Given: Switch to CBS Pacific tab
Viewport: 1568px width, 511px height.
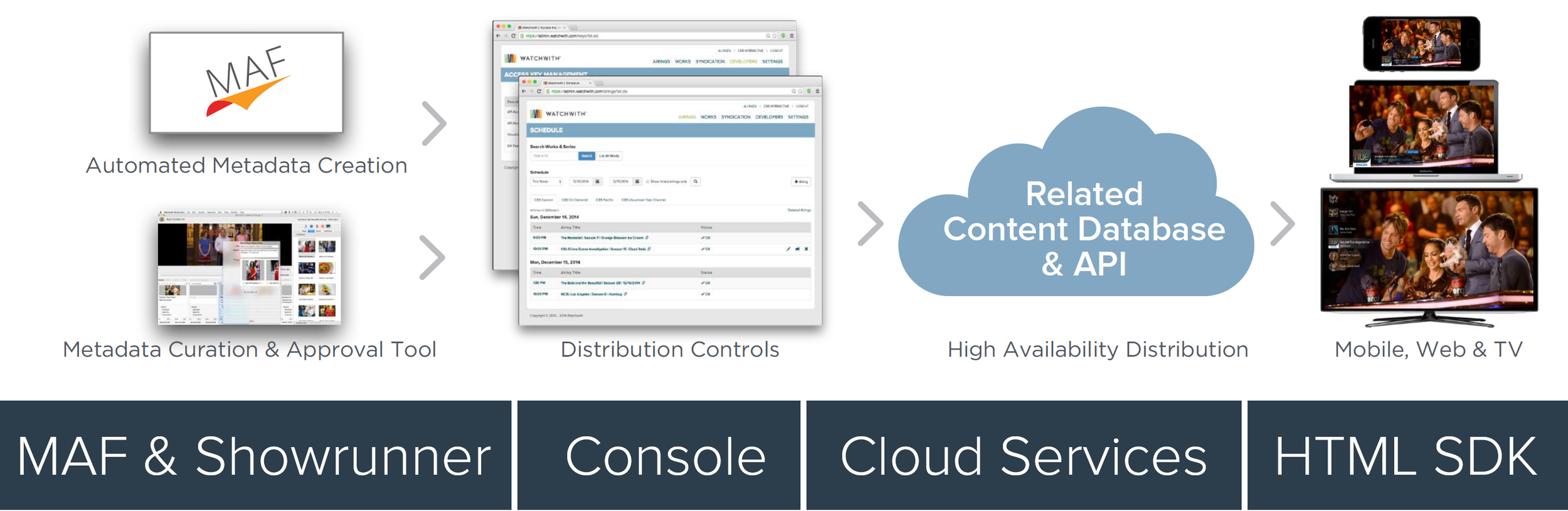Looking at the screenshot, I should tap(605, 200).
